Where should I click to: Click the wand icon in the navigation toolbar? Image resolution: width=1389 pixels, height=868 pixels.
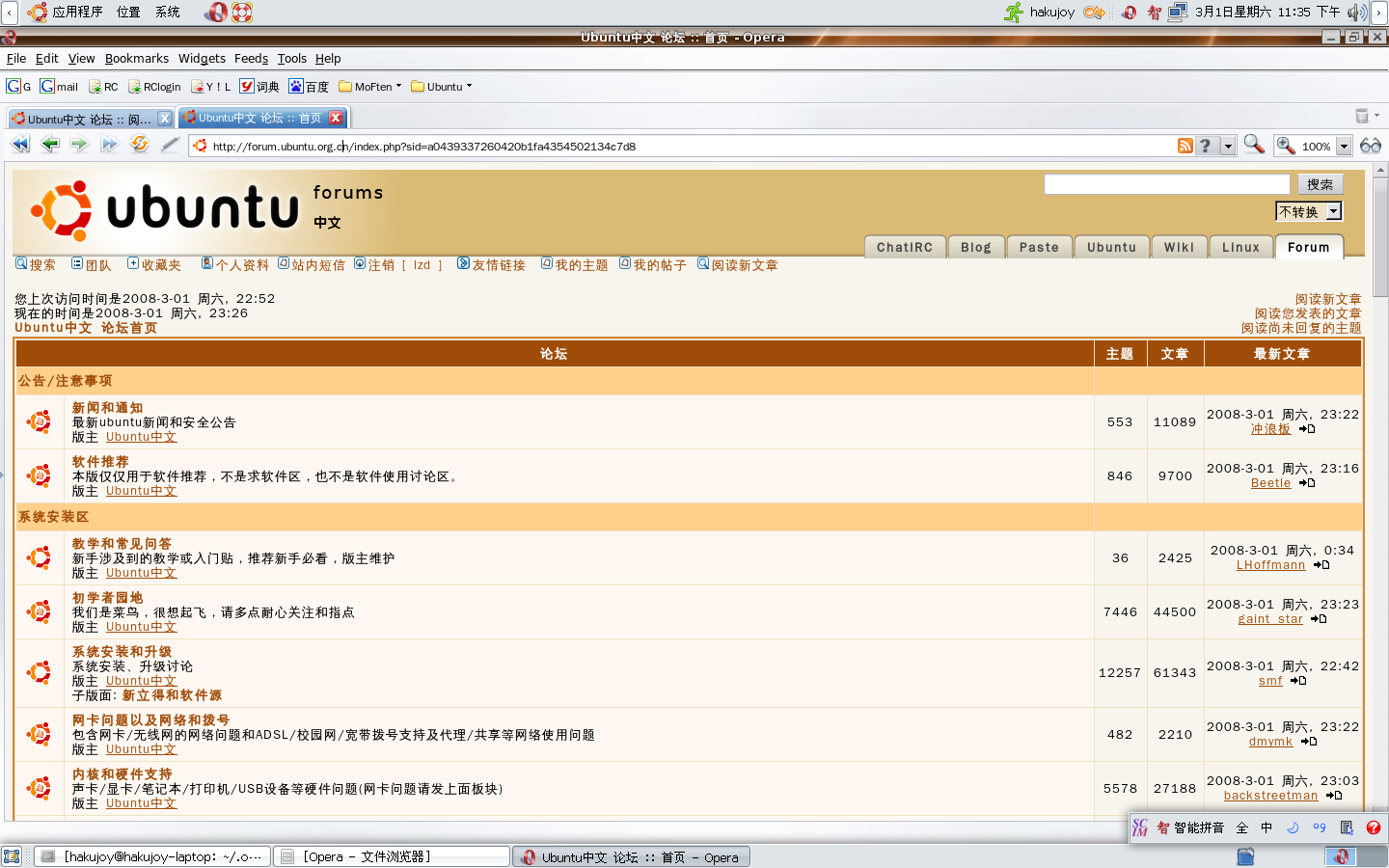(170, 145)
